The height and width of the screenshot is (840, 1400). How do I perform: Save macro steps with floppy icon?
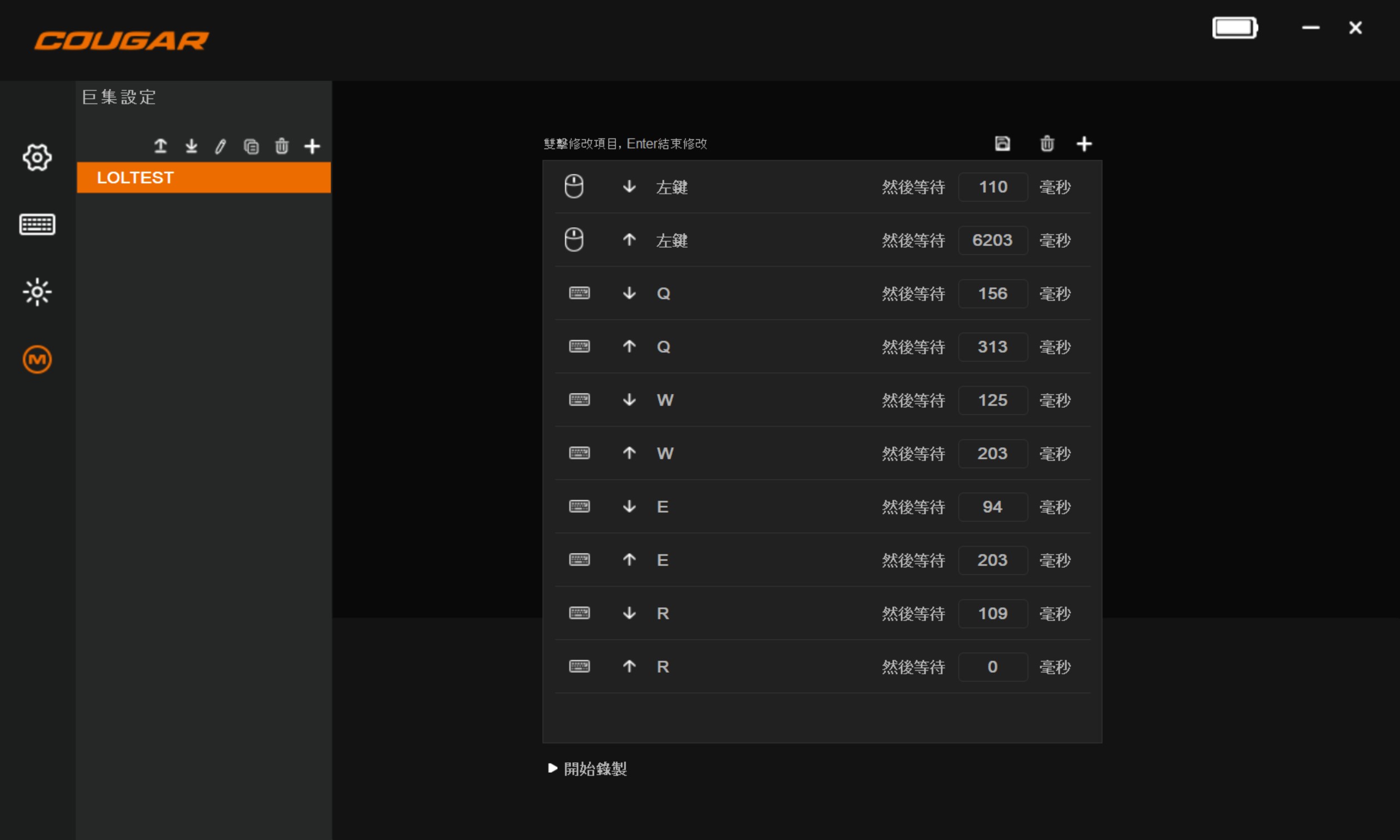1002,144
